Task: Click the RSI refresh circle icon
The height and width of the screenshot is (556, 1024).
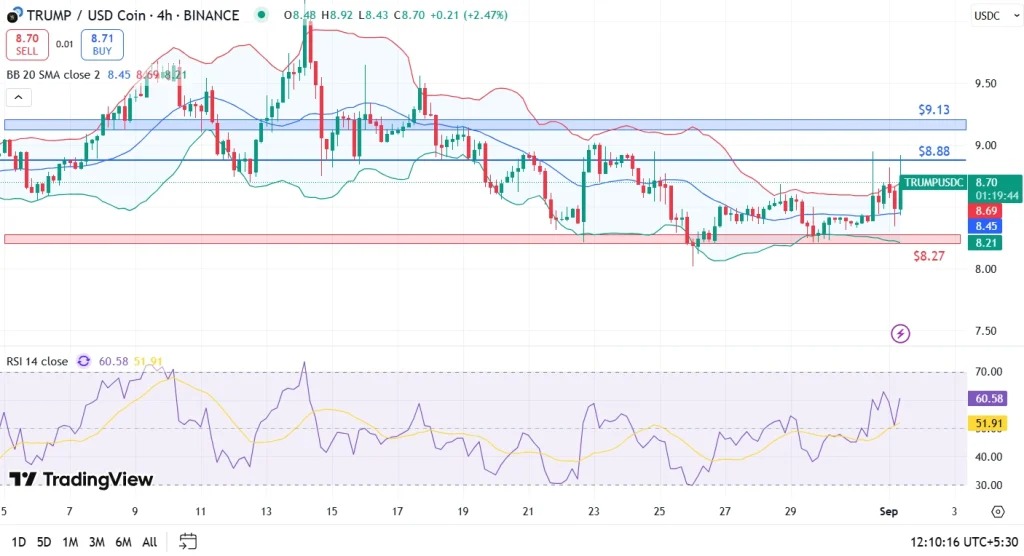Action: 84,361
